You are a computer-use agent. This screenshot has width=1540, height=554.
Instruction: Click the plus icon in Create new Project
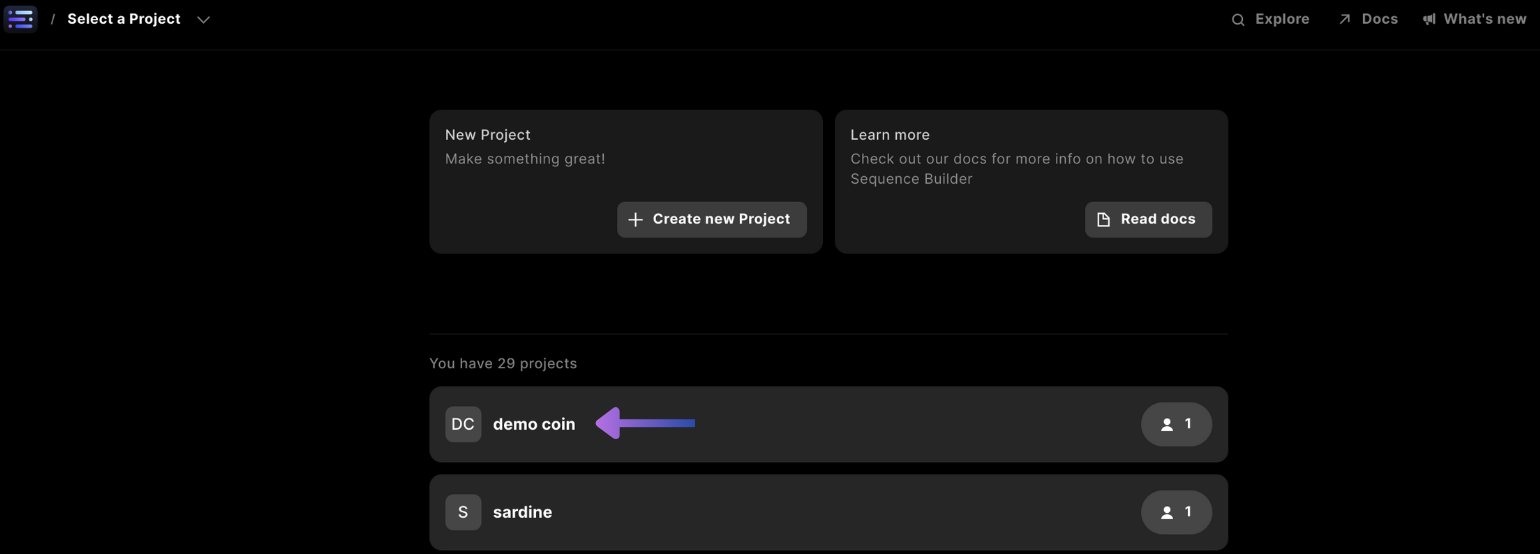coord(635,219)
